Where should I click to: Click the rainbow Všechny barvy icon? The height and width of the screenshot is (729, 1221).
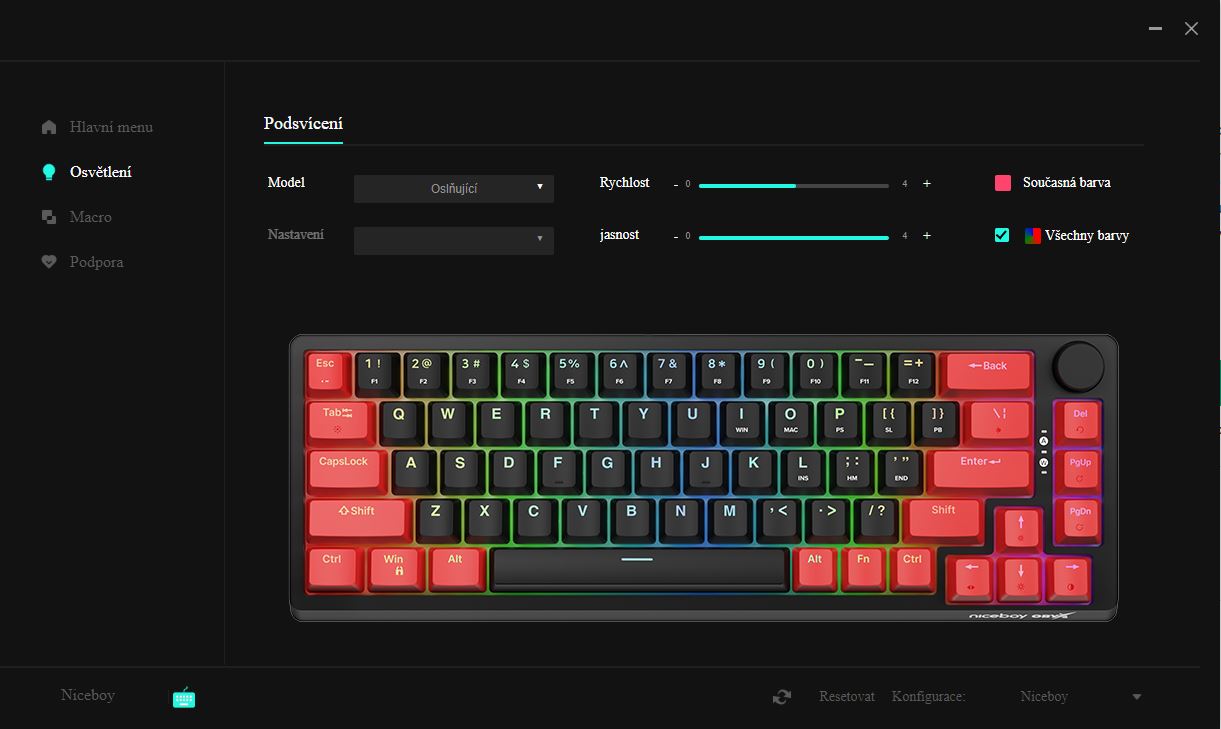point(1033,236)
